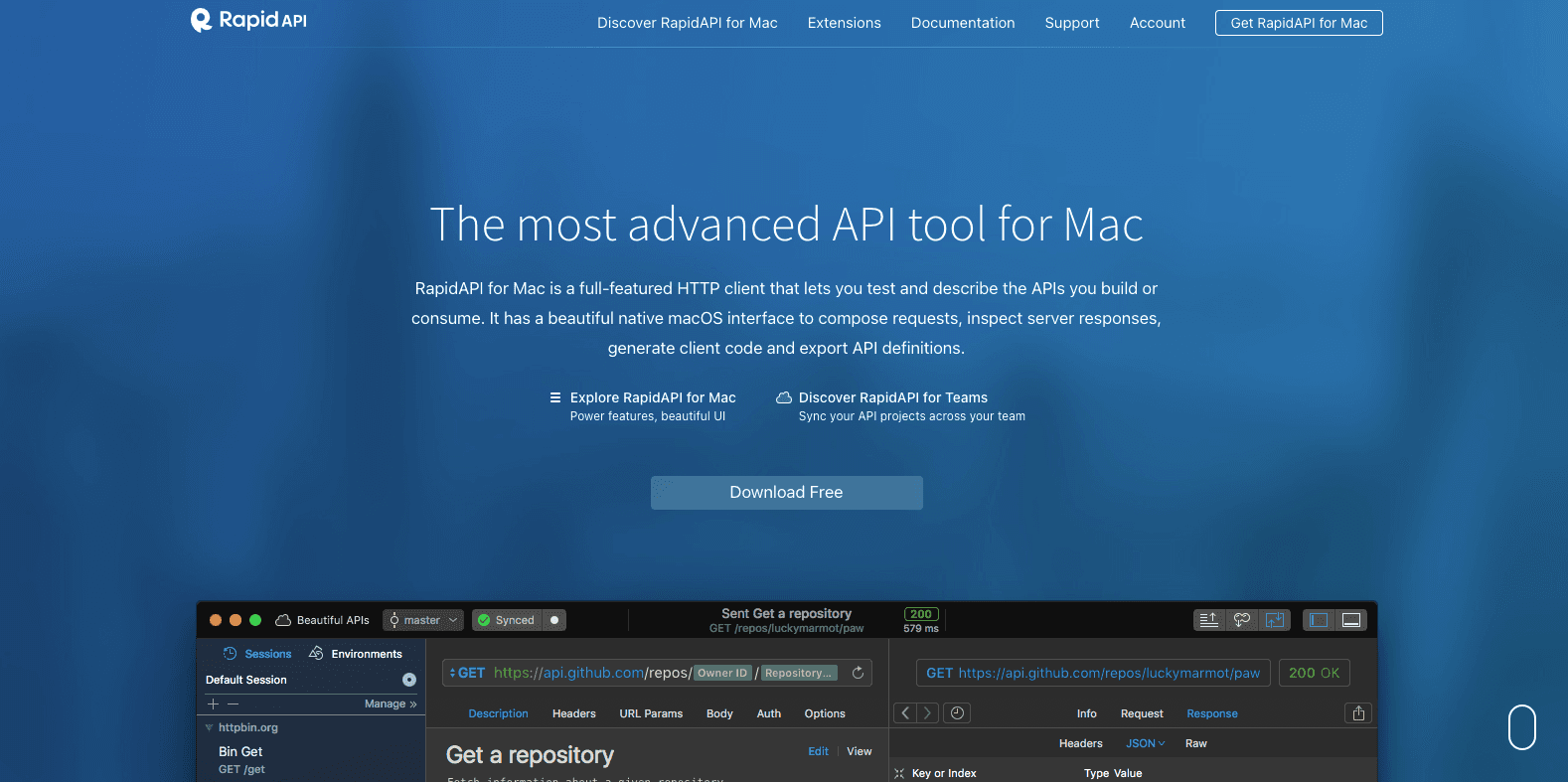Image resolution: width=1568 pixels, height=782 pixels.
Task: Open the JSON format dropdown
Action: click(1146, 743)
